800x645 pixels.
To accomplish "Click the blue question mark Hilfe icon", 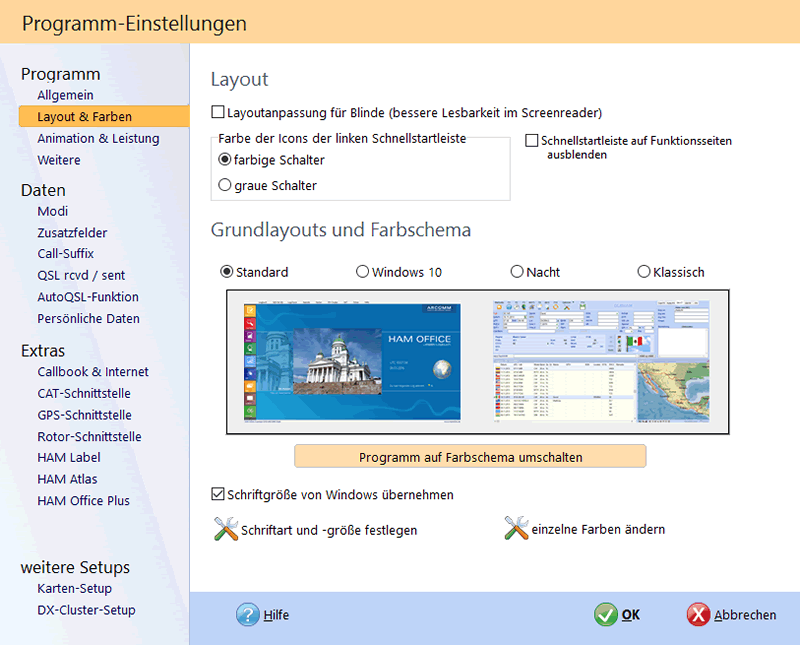I will click(x=248, y=615).
